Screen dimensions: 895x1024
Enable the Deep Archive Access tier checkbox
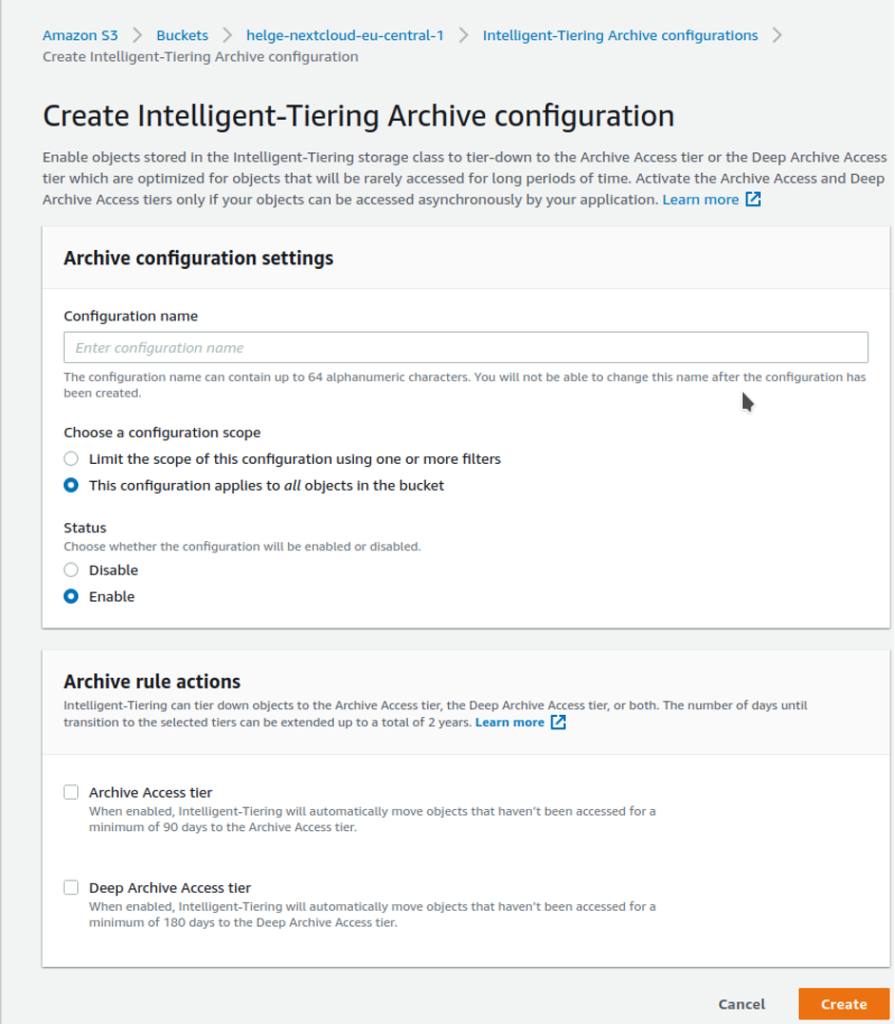point(71,887)
